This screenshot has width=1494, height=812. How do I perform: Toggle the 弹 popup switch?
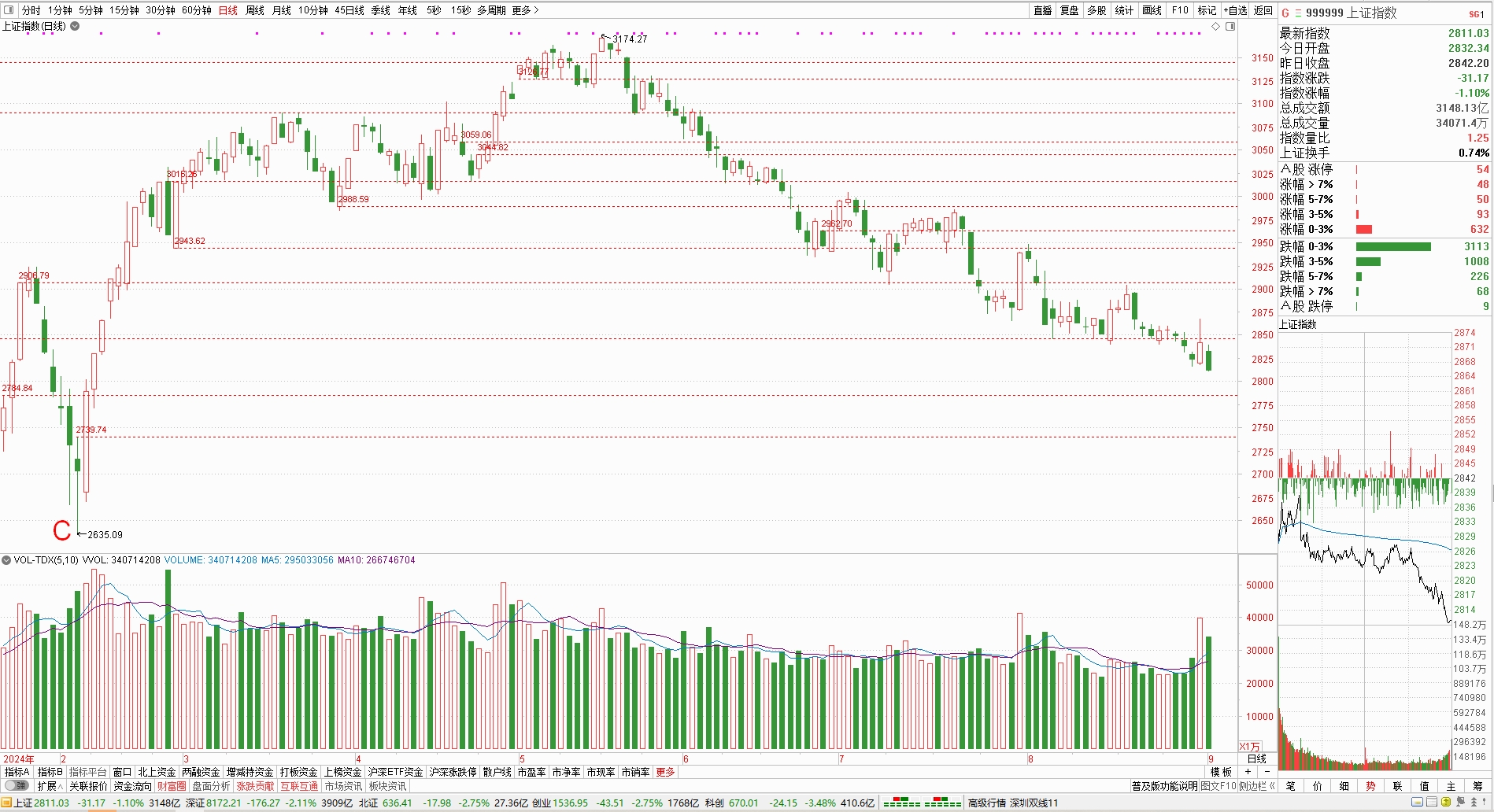[17, 786]
